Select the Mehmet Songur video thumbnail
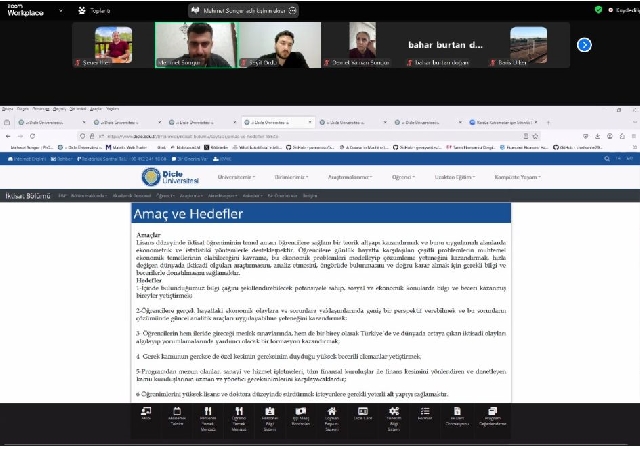 (196, 45)
